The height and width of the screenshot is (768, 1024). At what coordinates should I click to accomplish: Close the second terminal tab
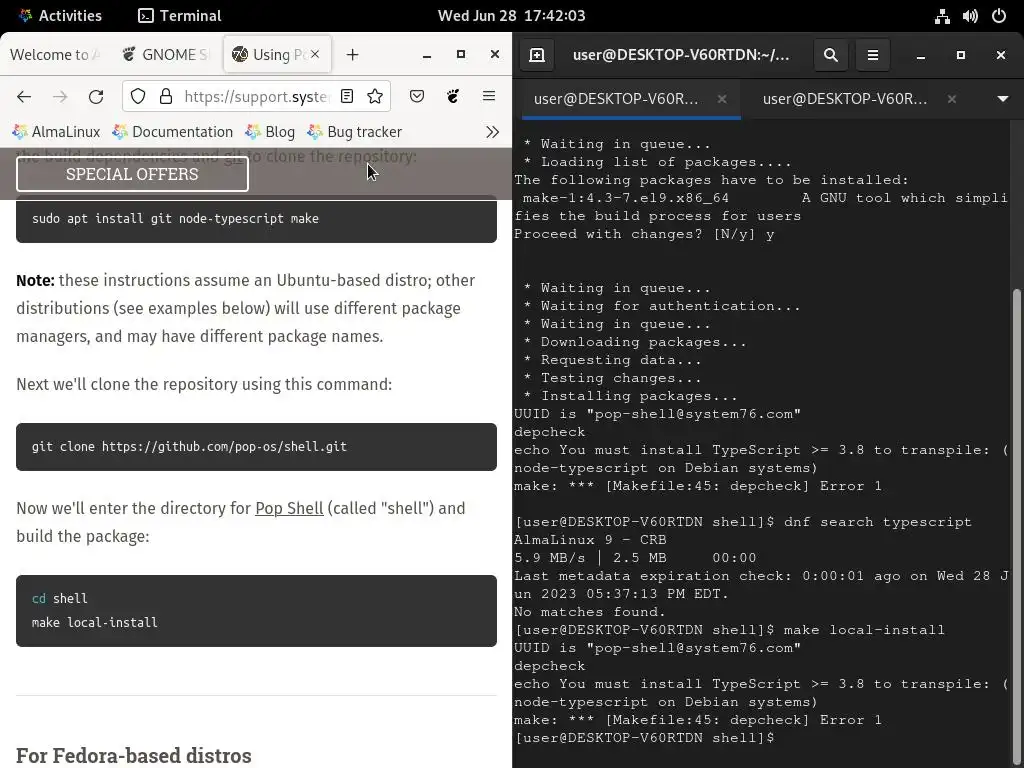click(952, 99)
